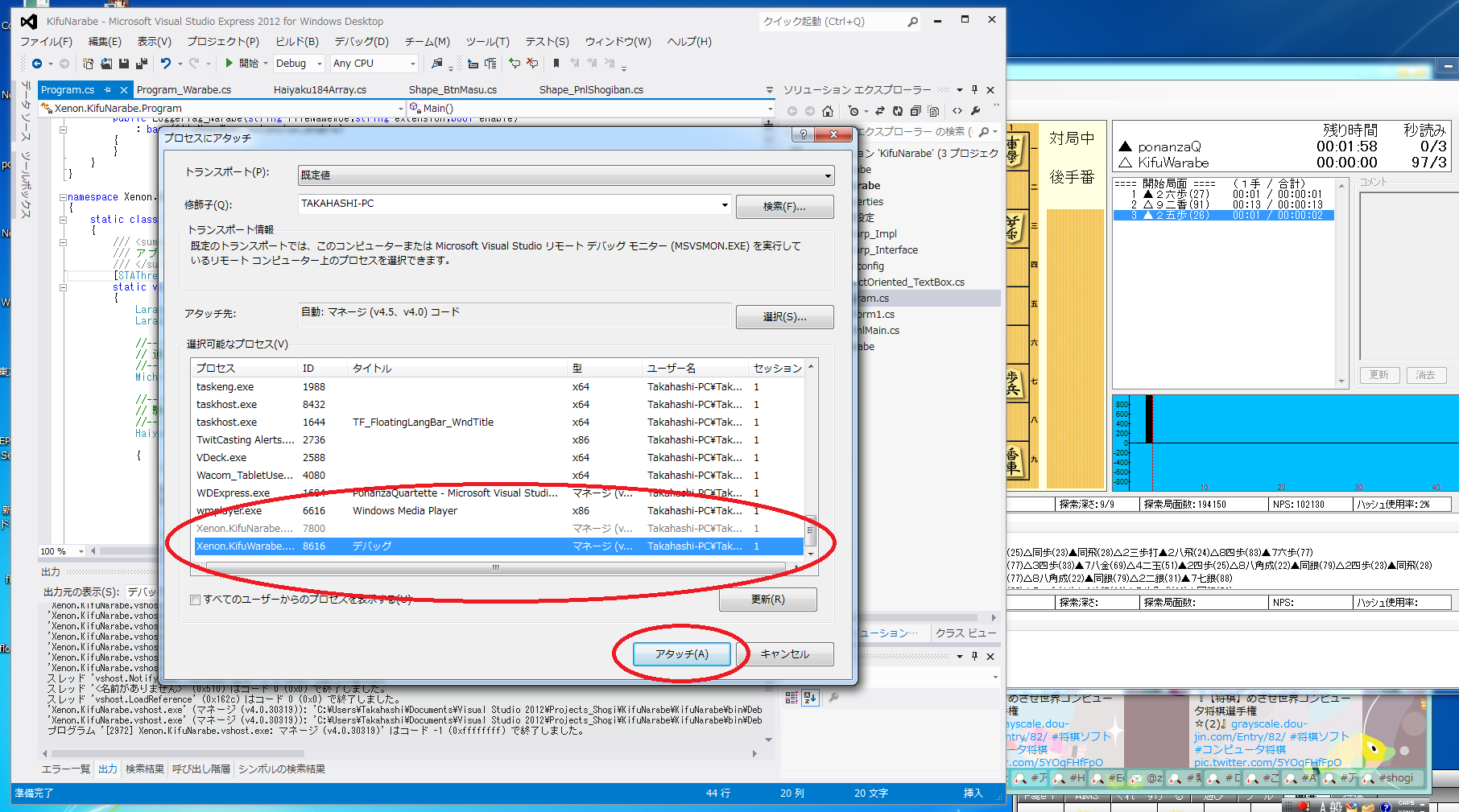1459x812 pixels.
Task: Open the ファイル(F) menu
Action: pos(46,42)
